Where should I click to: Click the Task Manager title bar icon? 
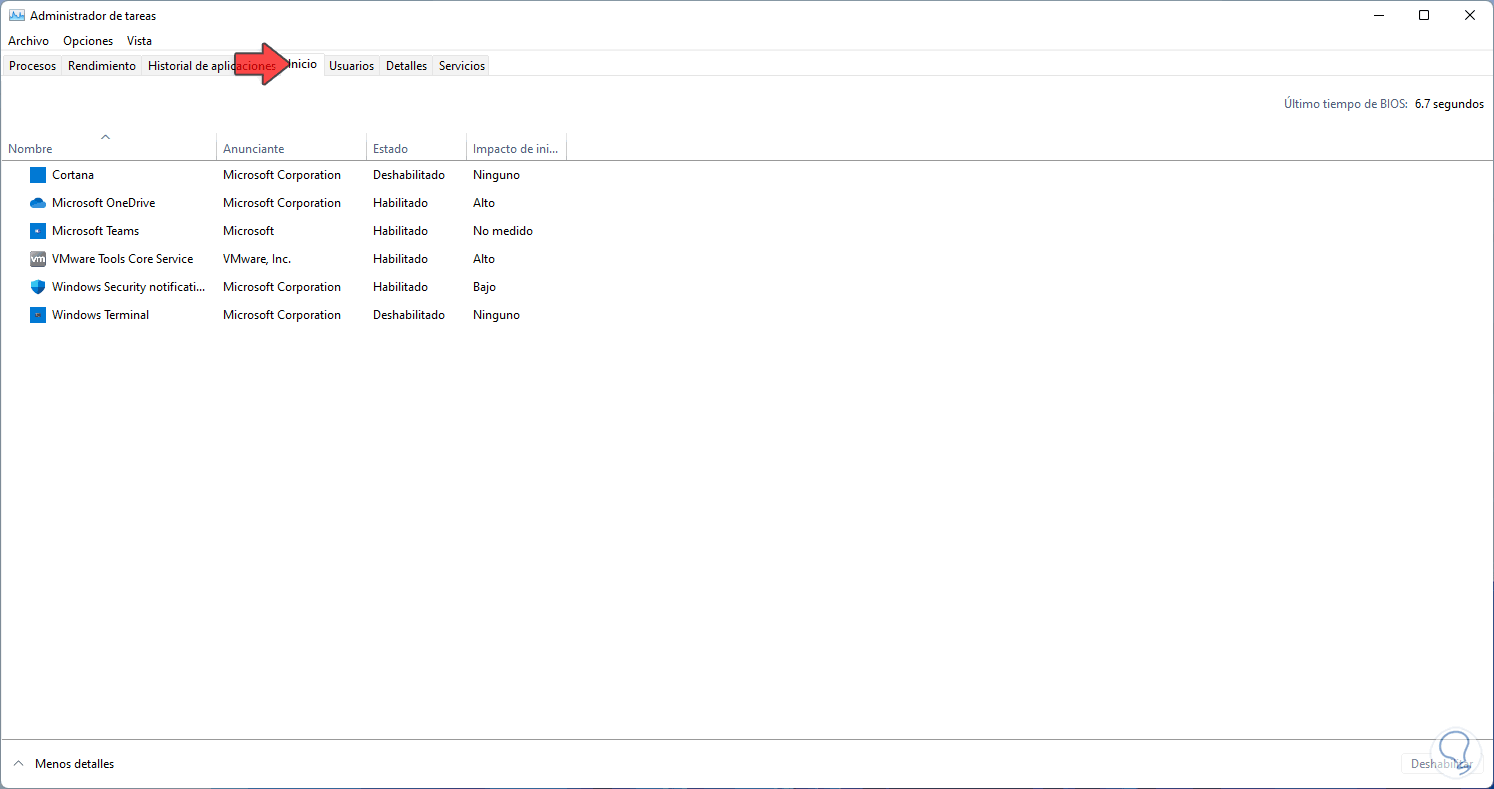16,16
